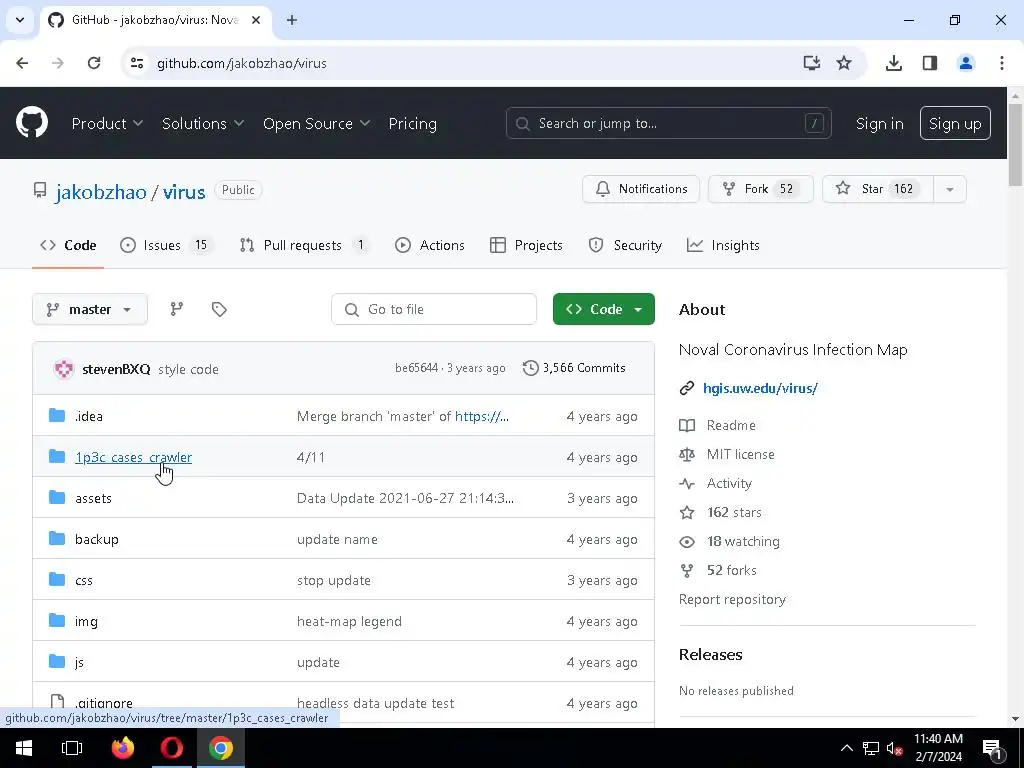Open the tab search chevron
The height and width of the screenshot is (768, 1024).
[x=20, y=20]
